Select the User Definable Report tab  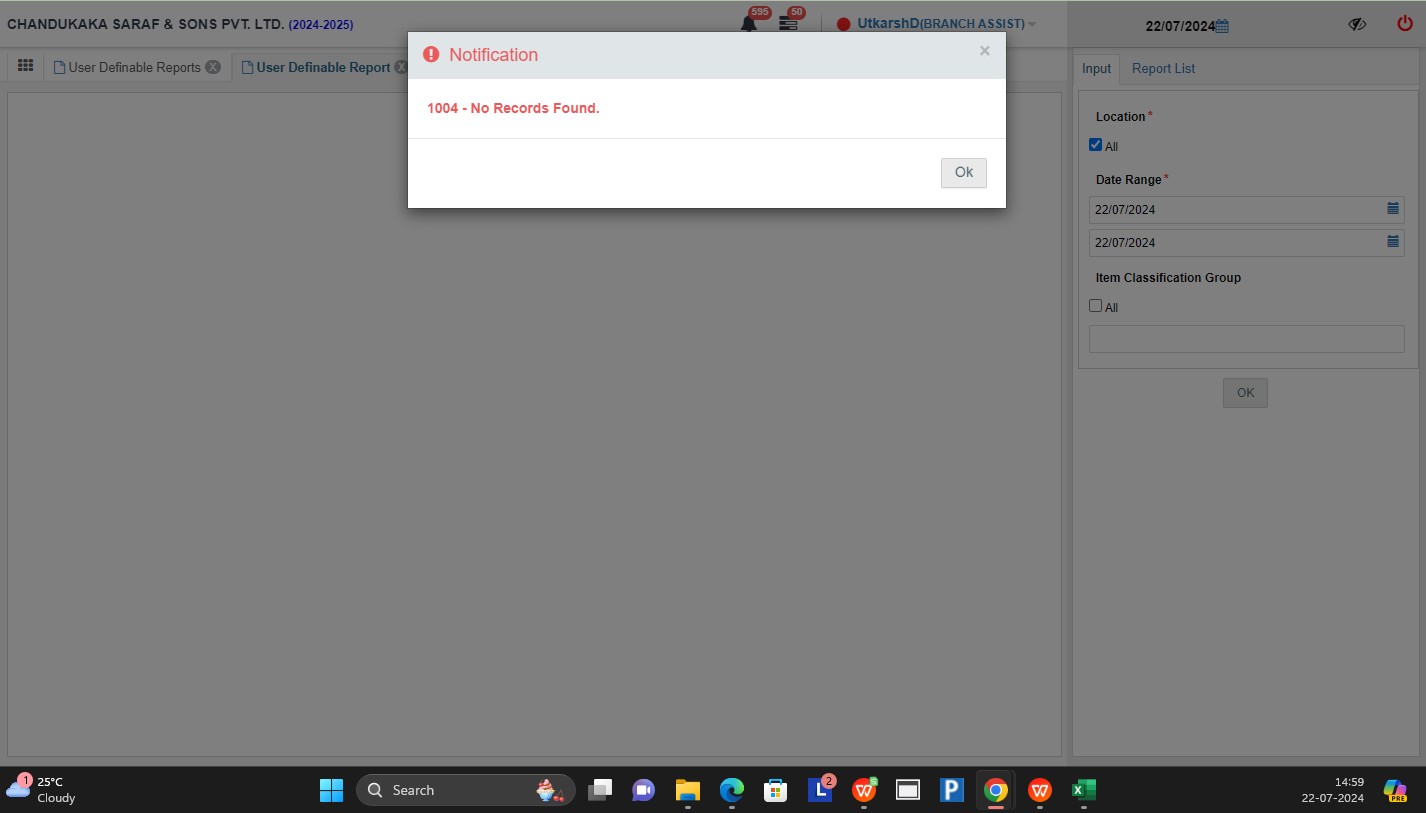tap(323, 68)
